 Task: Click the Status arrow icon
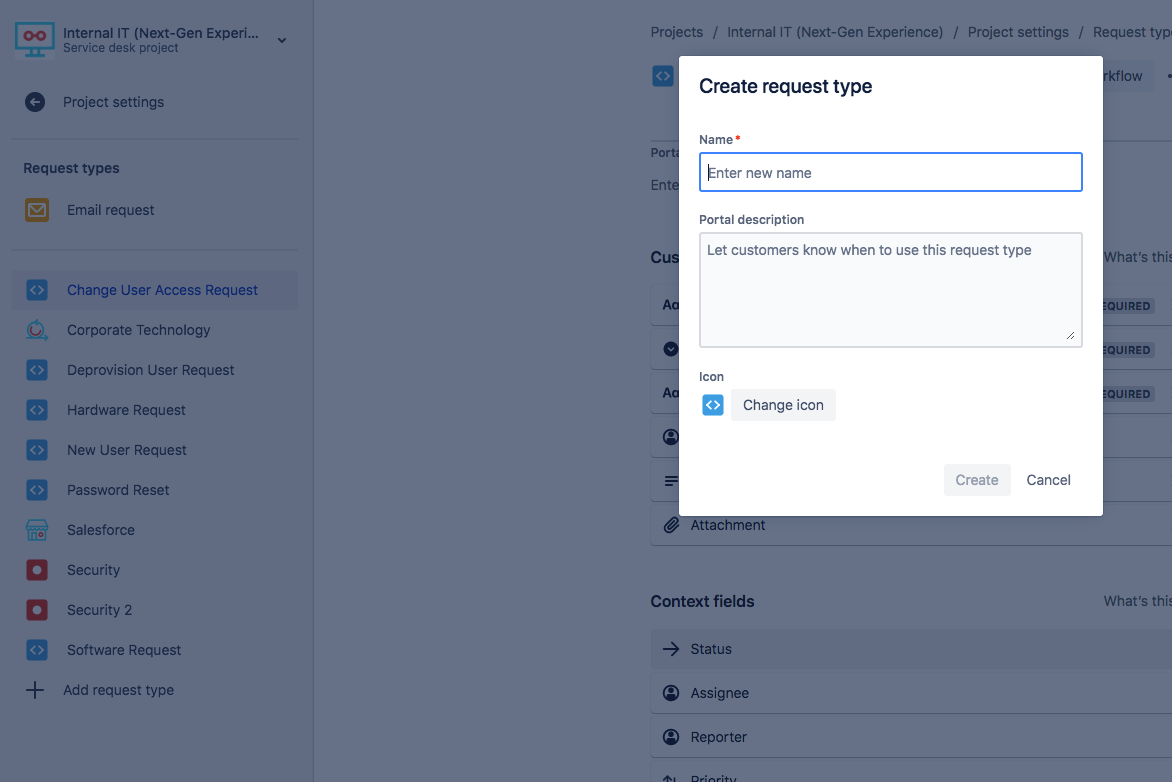point(671,649)
